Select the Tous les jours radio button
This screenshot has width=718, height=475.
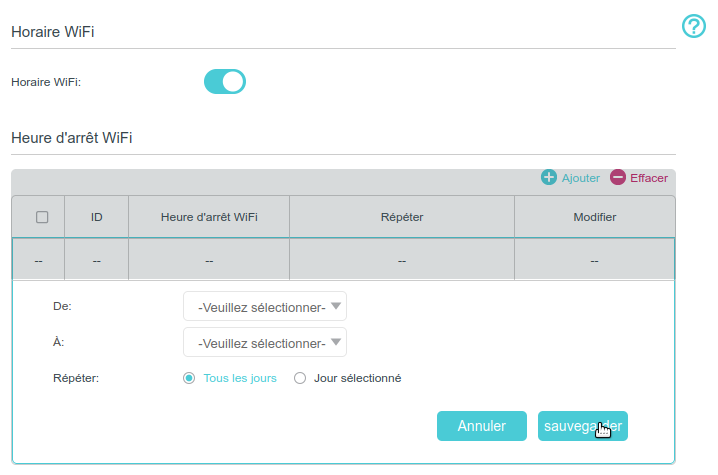pos(189,379)
